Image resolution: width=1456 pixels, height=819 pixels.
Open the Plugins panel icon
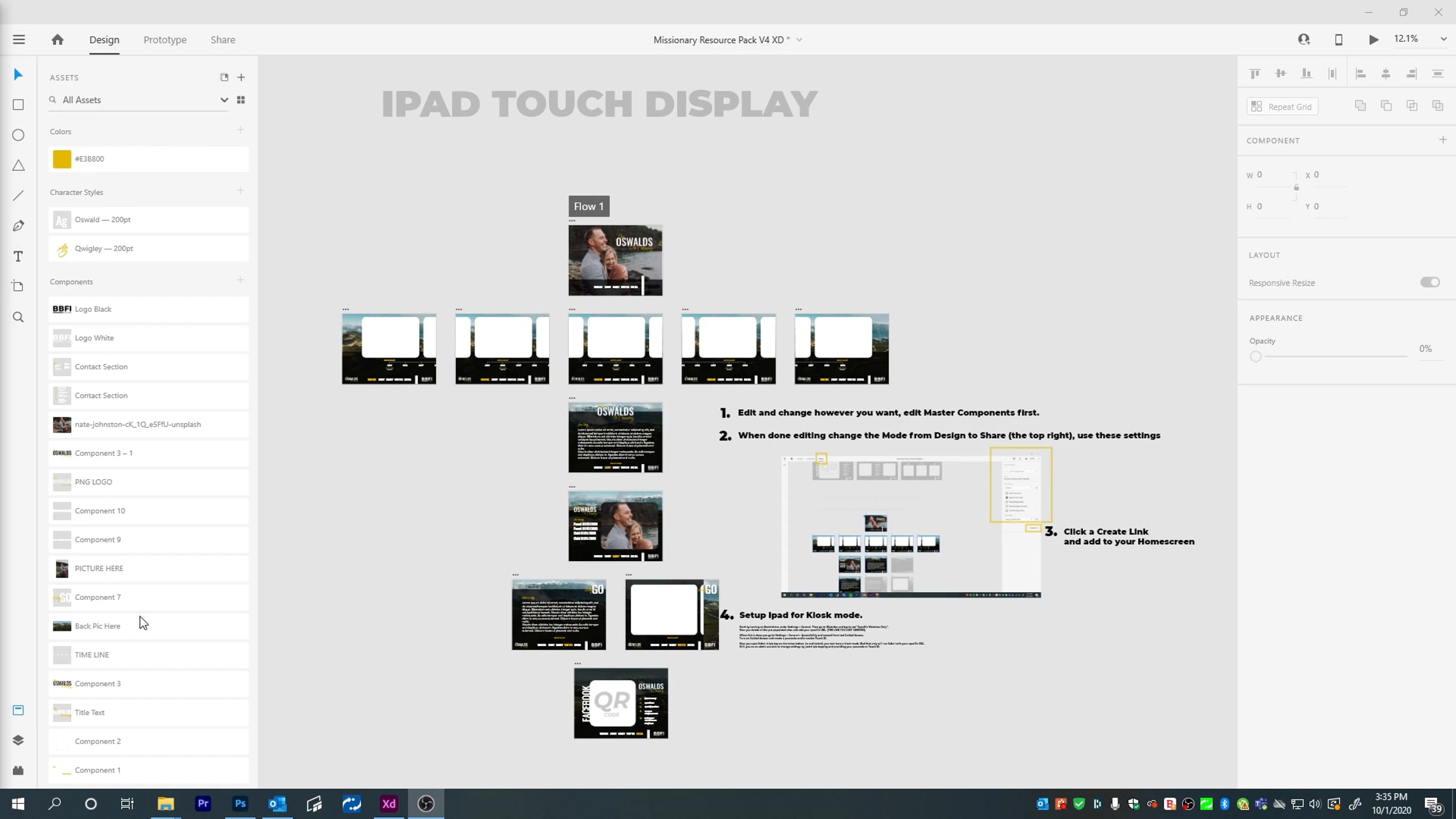(18, 770)
